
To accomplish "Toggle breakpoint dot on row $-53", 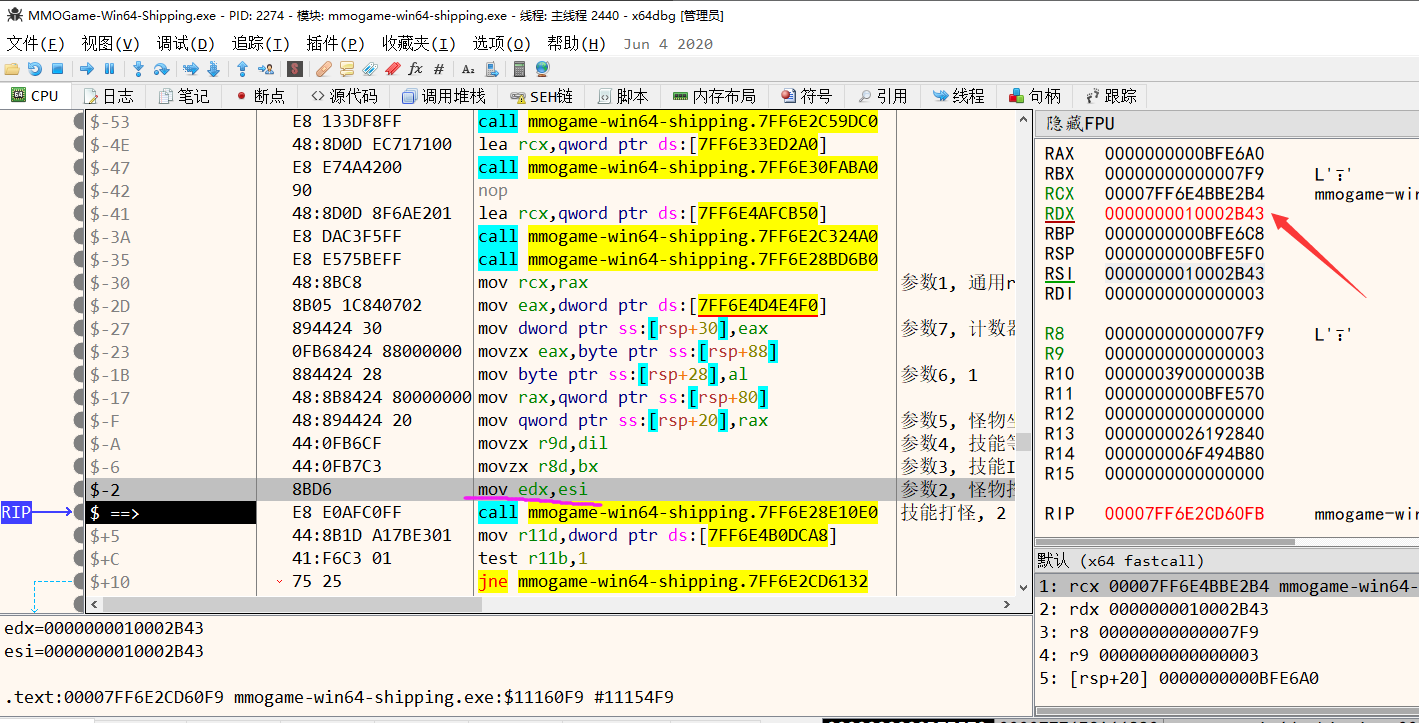I will pos(79,122).
